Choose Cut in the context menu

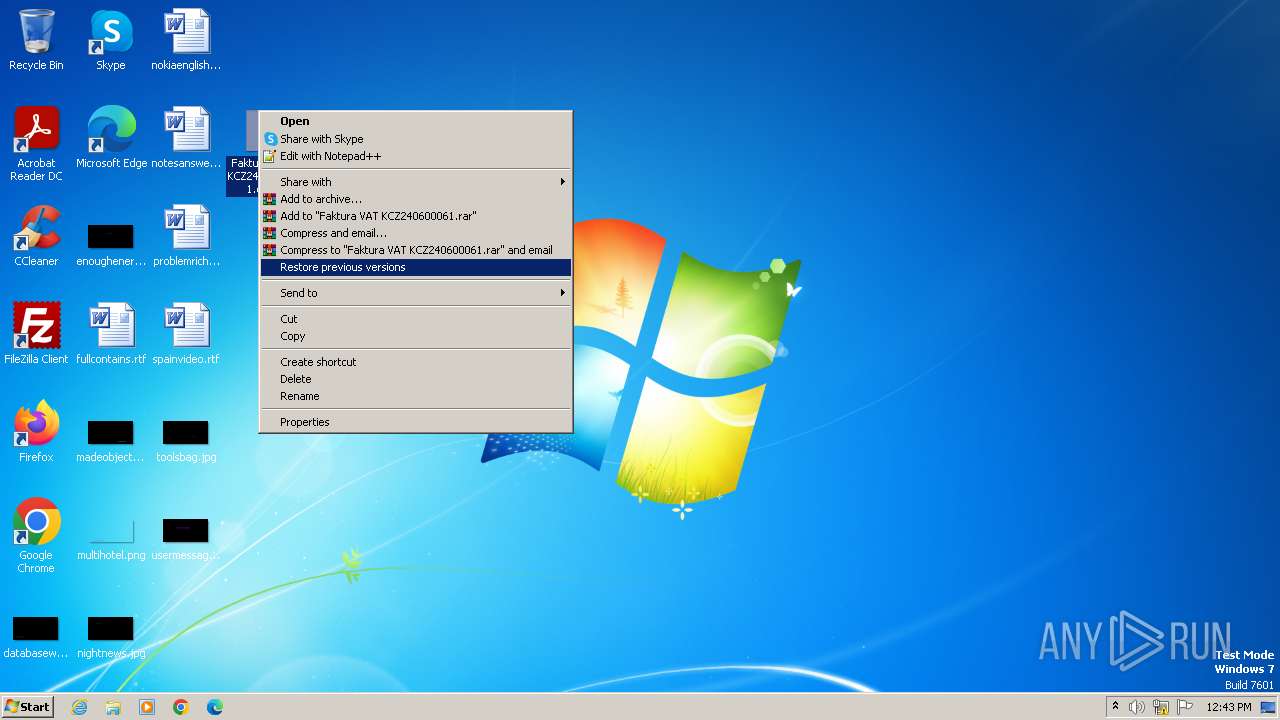pos(416,319)
